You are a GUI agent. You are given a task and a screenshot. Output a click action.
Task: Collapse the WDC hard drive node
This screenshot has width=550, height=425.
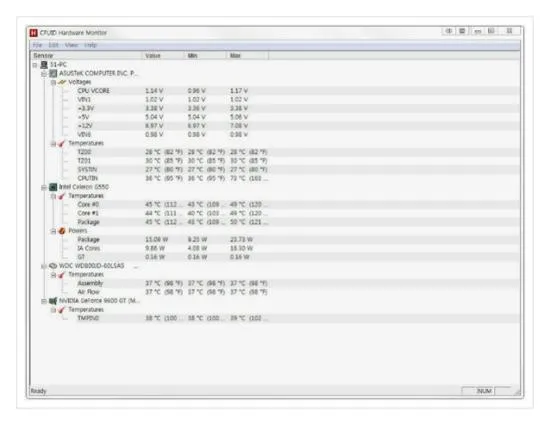pyautogui.click(x=44, y=267)
